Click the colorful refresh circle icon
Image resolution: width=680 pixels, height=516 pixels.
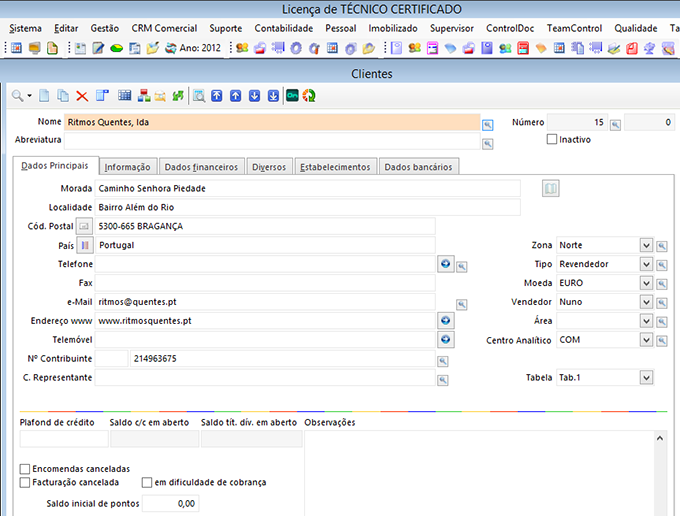point(309,96)
